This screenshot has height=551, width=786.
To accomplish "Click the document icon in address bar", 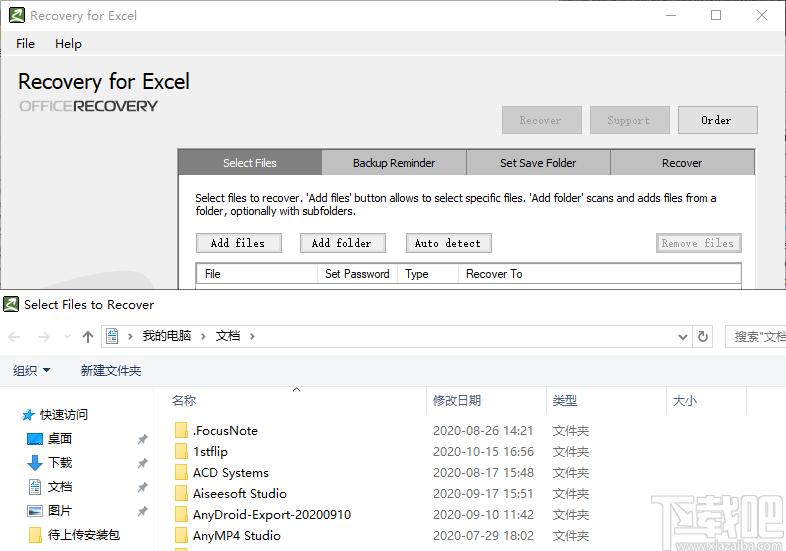I will point(112,336).
